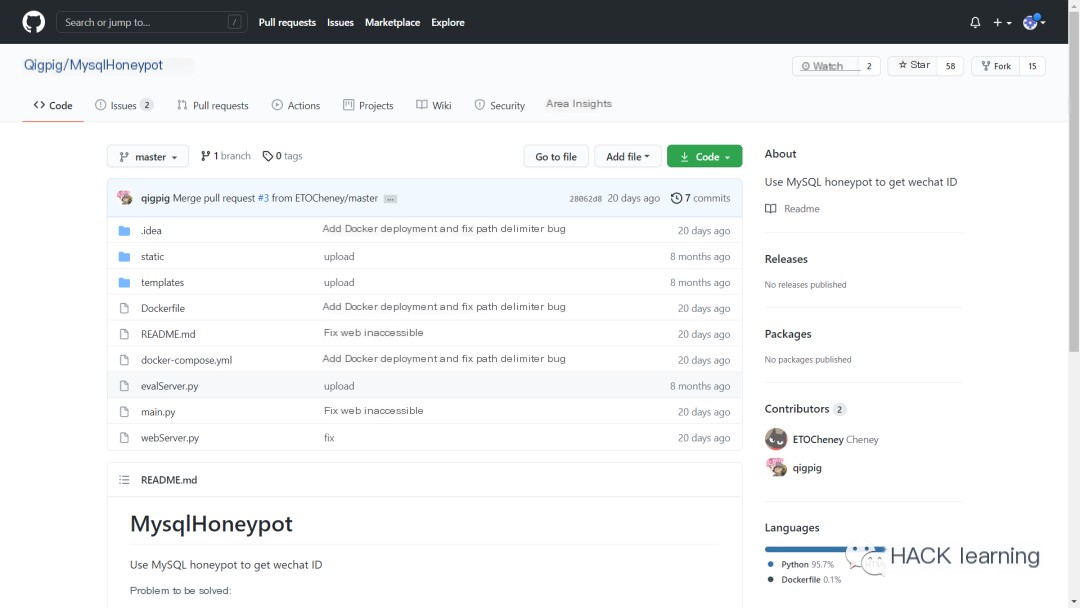View the 7 commits history

pos(700,198)
